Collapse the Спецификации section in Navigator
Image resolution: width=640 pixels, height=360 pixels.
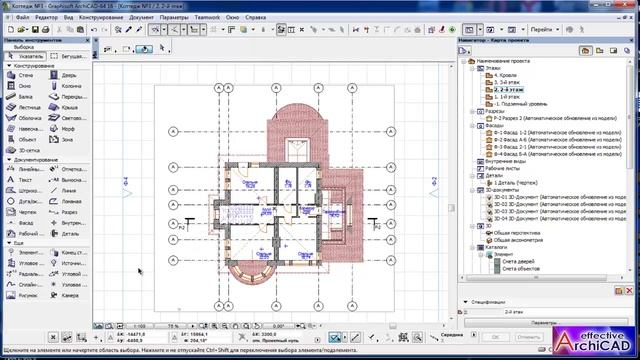point(466,302)
